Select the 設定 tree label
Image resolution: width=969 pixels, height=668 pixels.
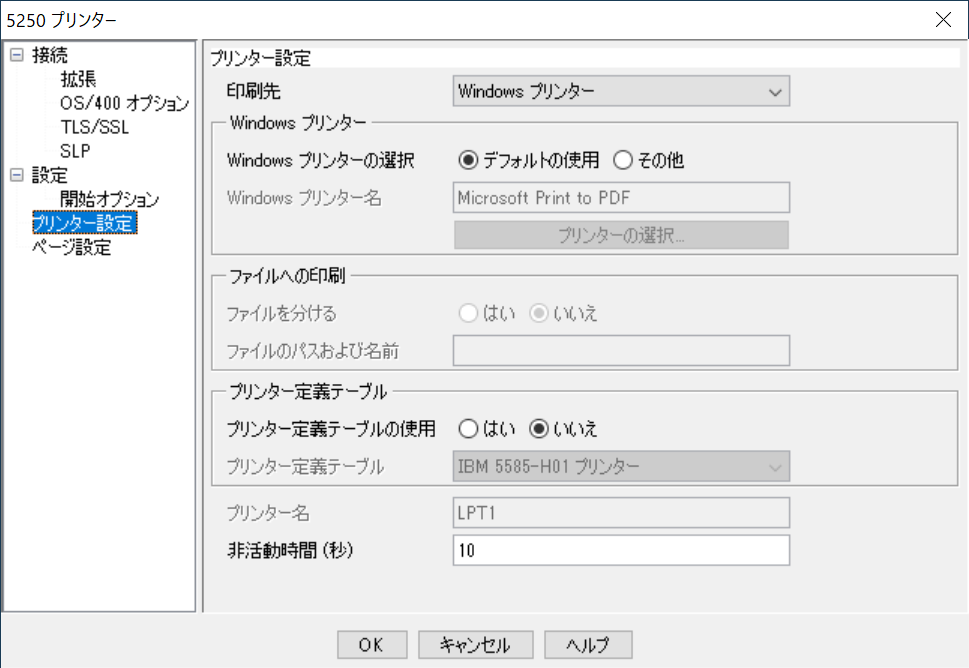pyautogui.click(x=49, y=175)
